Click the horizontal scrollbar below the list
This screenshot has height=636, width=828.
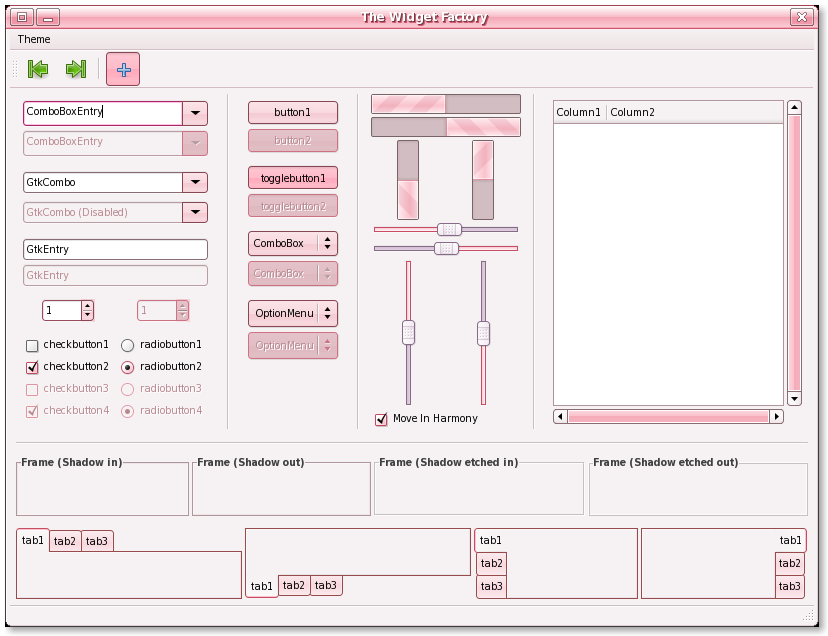click(668, 416)
